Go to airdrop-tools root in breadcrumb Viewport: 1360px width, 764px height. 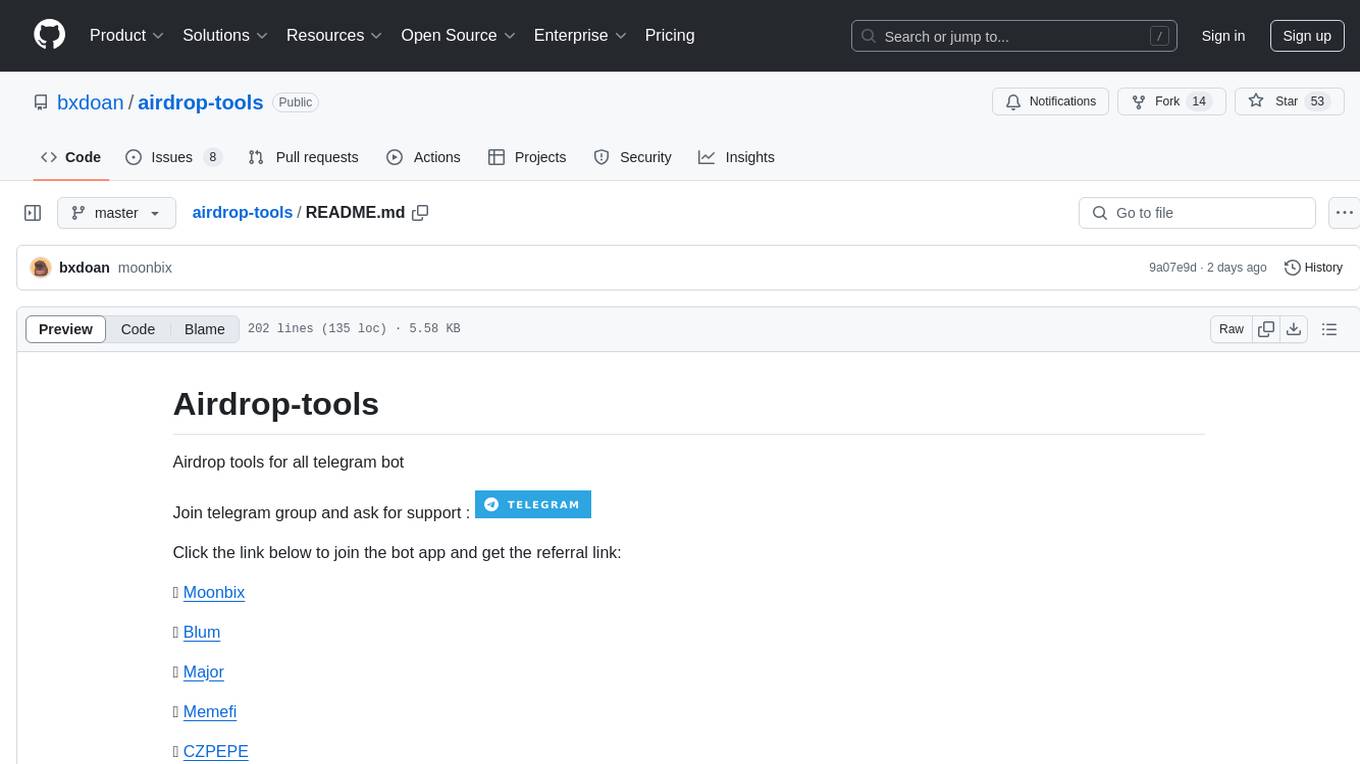tap(242, 212)
